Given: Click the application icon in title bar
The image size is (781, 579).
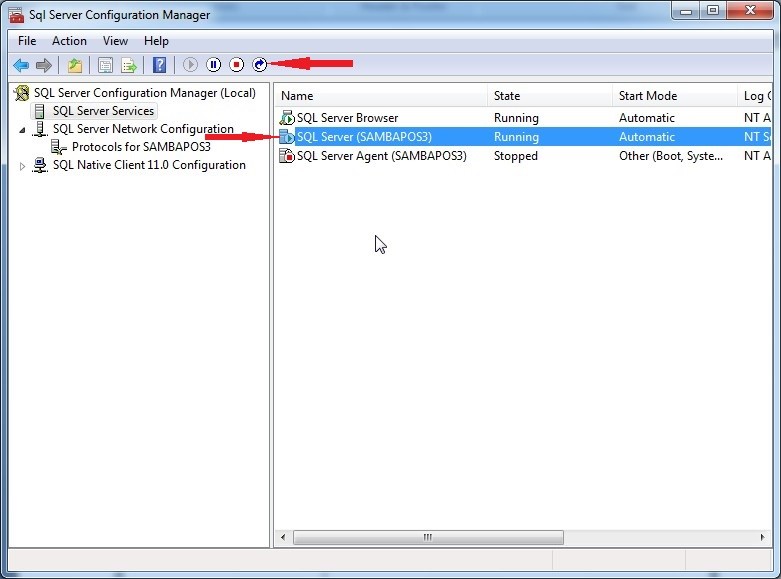Looking at the screenshot, I should [x=16, y=15].
